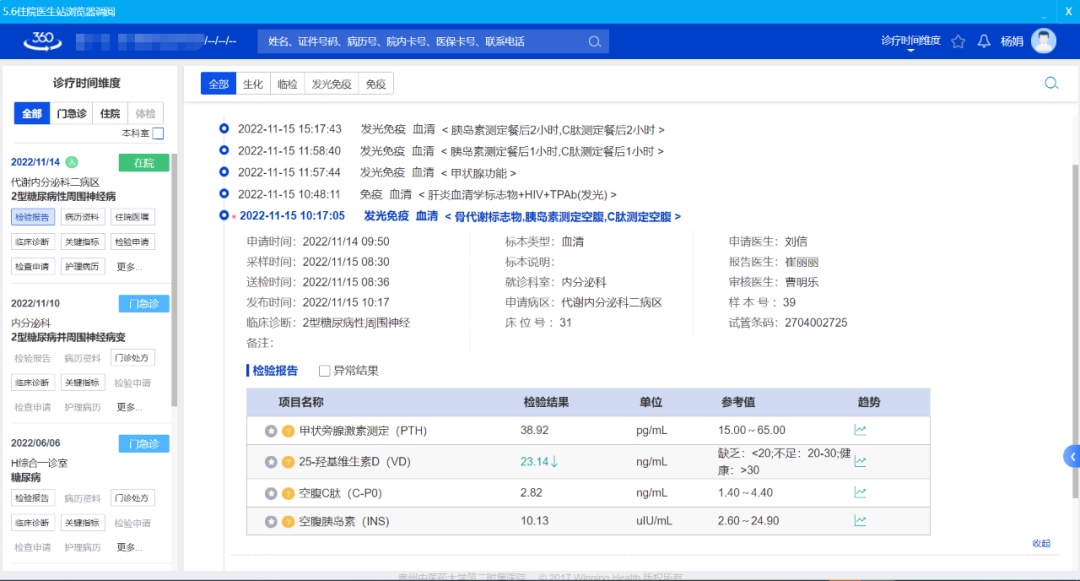Click the gray circle icon in 25-羟基维生素D row
This screenshot has width=1080, height=581.
[271, 462]
